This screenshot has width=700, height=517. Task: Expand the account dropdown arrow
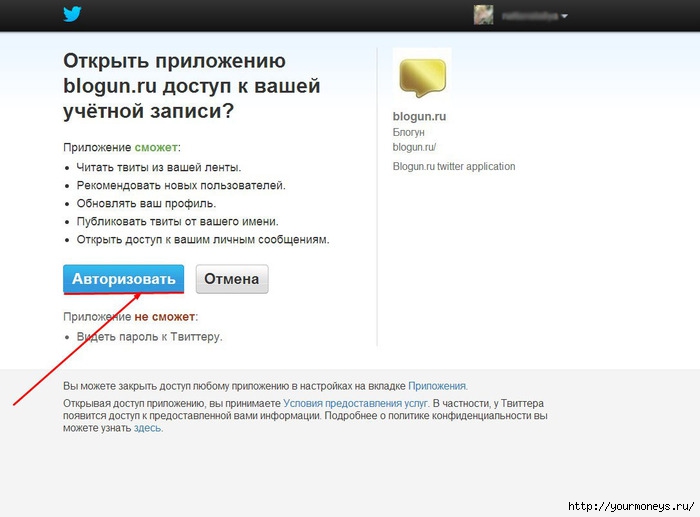click(x=564, y=16)
